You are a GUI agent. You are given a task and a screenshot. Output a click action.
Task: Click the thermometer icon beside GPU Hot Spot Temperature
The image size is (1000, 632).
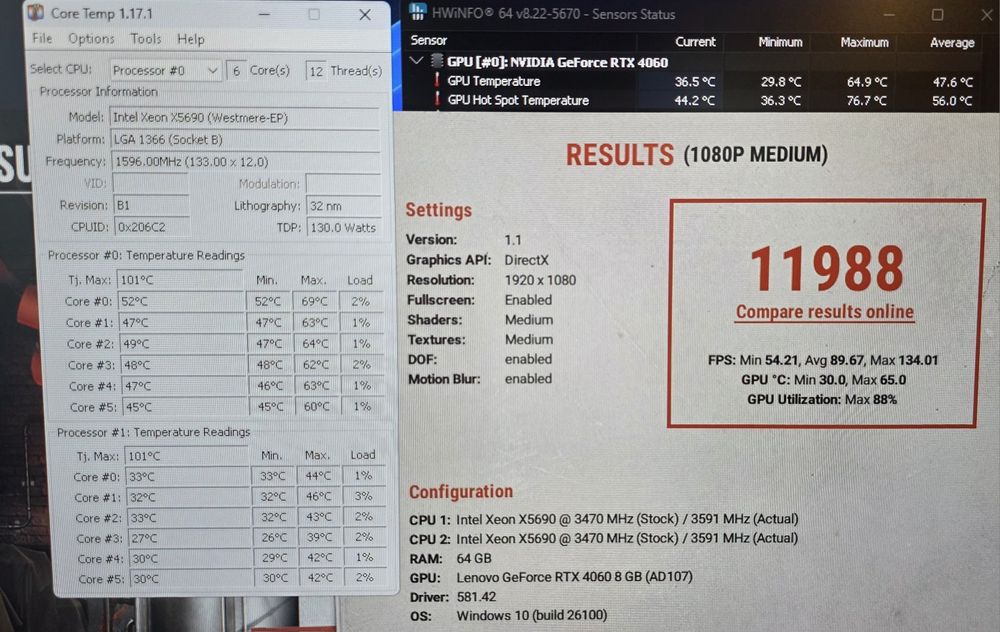click(x=437, y=99)
